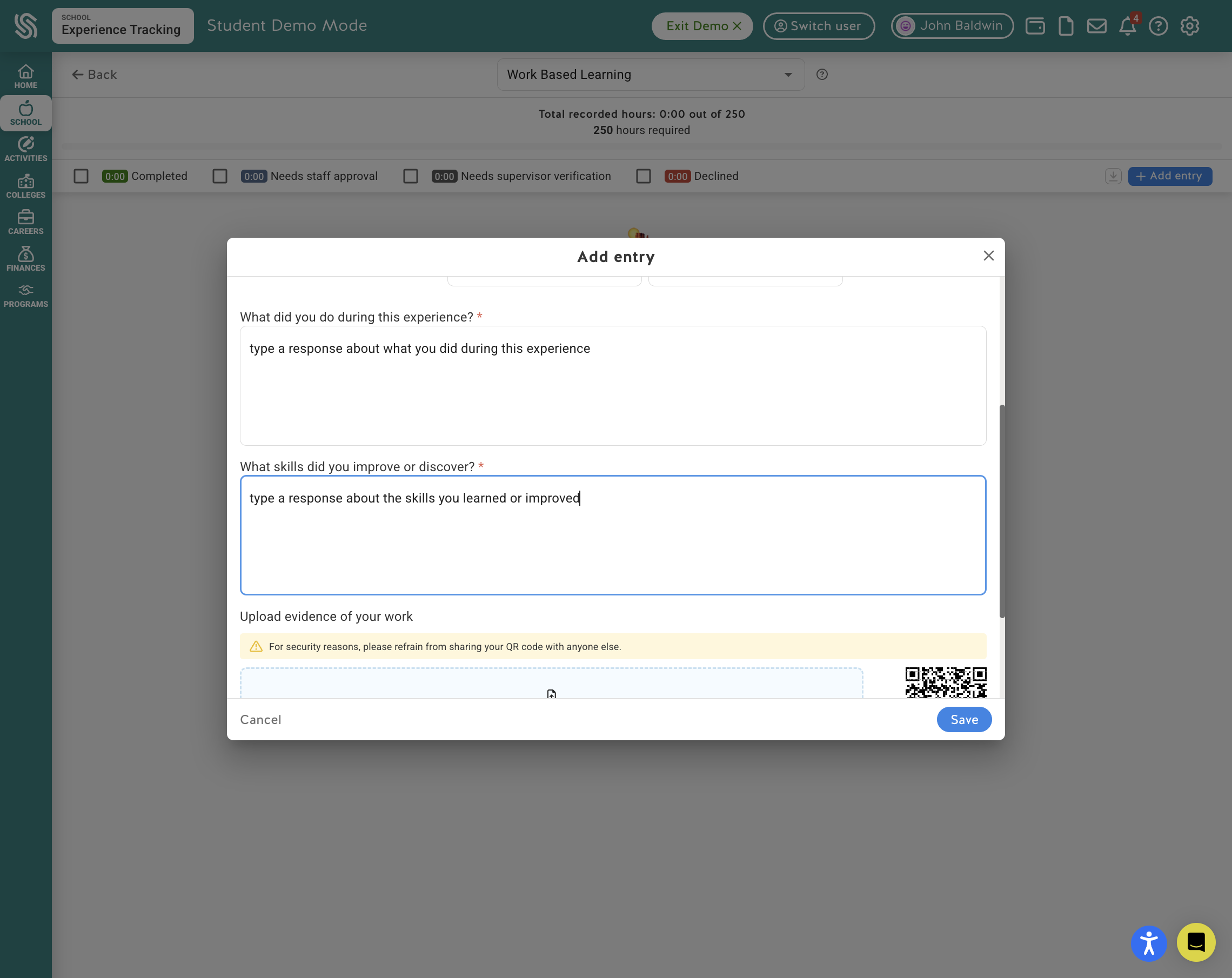
Task: Click Cancel in the Add entry dialog
Action: click(260, 719)
